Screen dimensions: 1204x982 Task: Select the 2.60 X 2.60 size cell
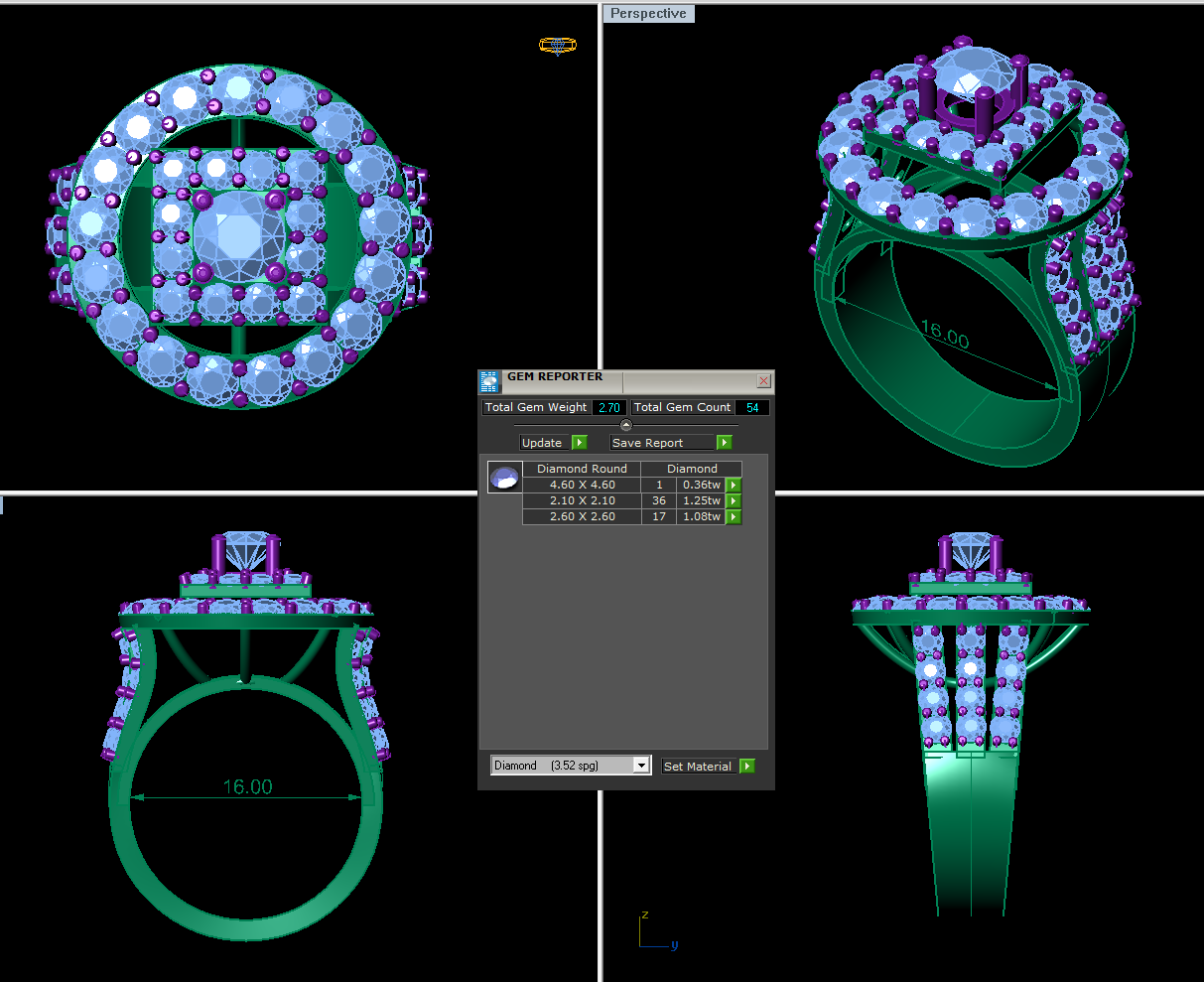click(x=582, y=516)
